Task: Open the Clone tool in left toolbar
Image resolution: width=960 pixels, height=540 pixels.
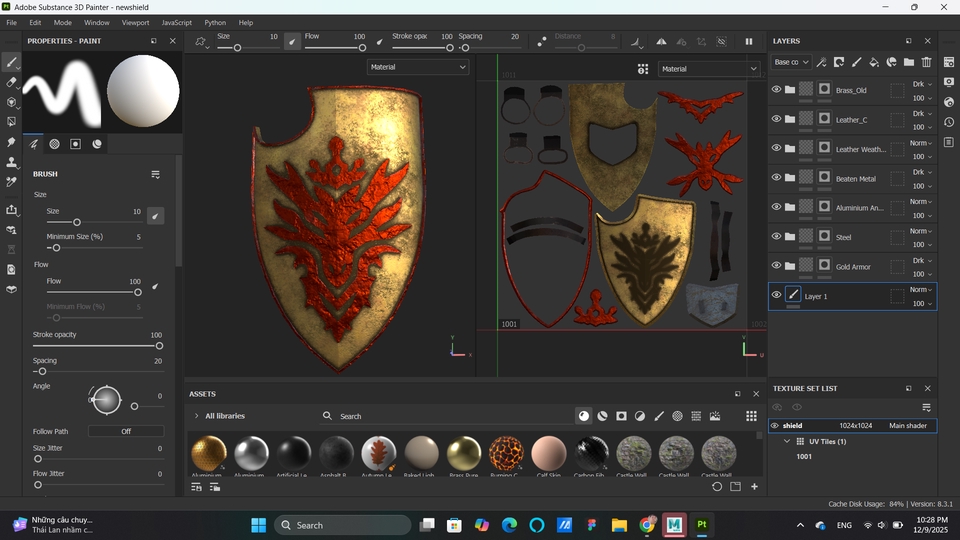Action: pos(11,162)
